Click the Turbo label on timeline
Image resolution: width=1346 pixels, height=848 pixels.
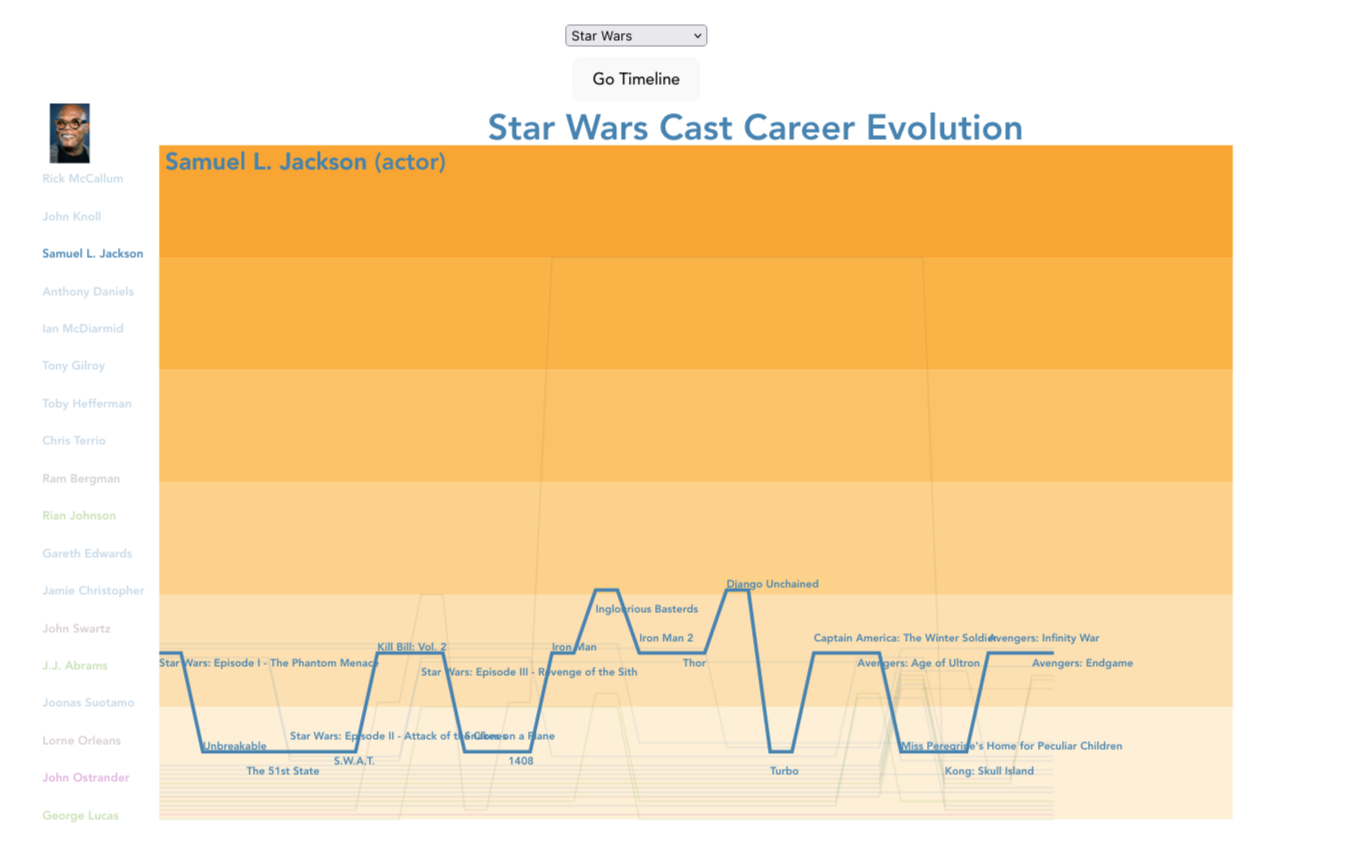[x=784, y=771]
